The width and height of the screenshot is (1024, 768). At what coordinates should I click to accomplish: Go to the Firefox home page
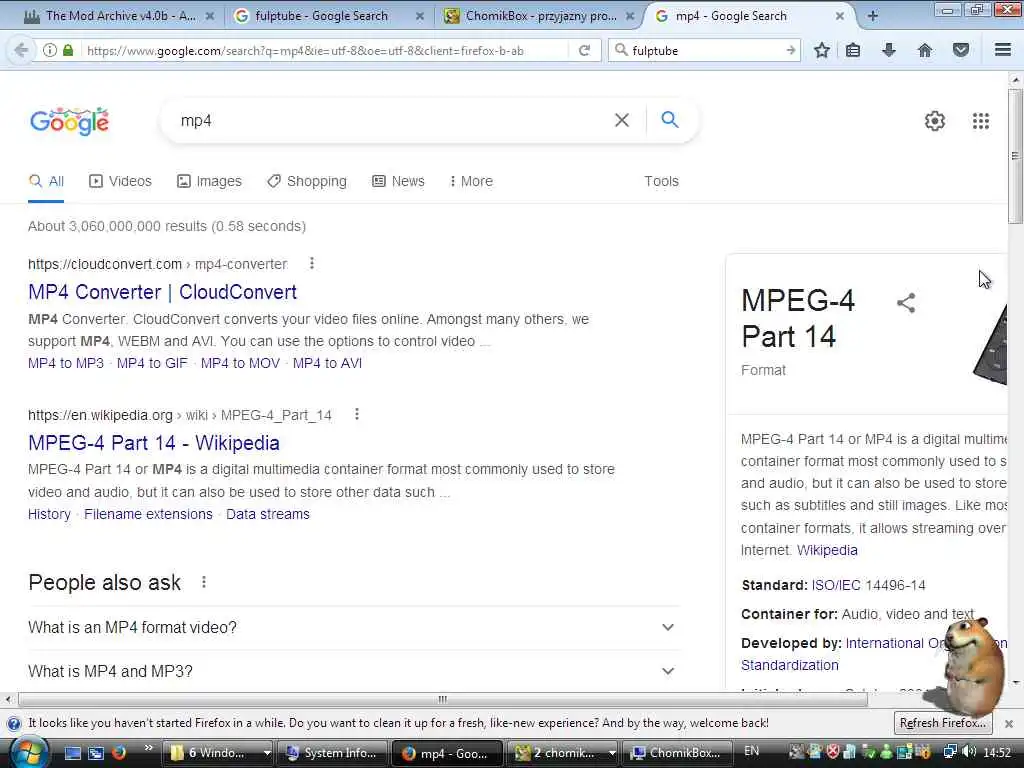point(925,50)
